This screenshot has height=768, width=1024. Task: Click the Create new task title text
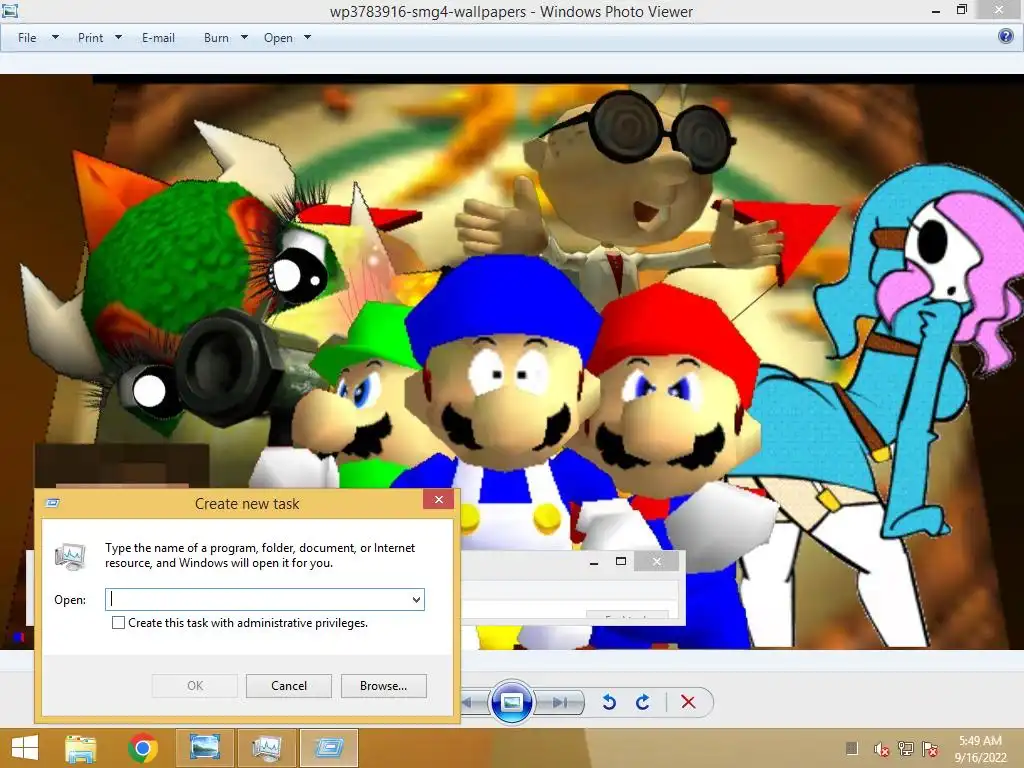(x=247, y=504)
